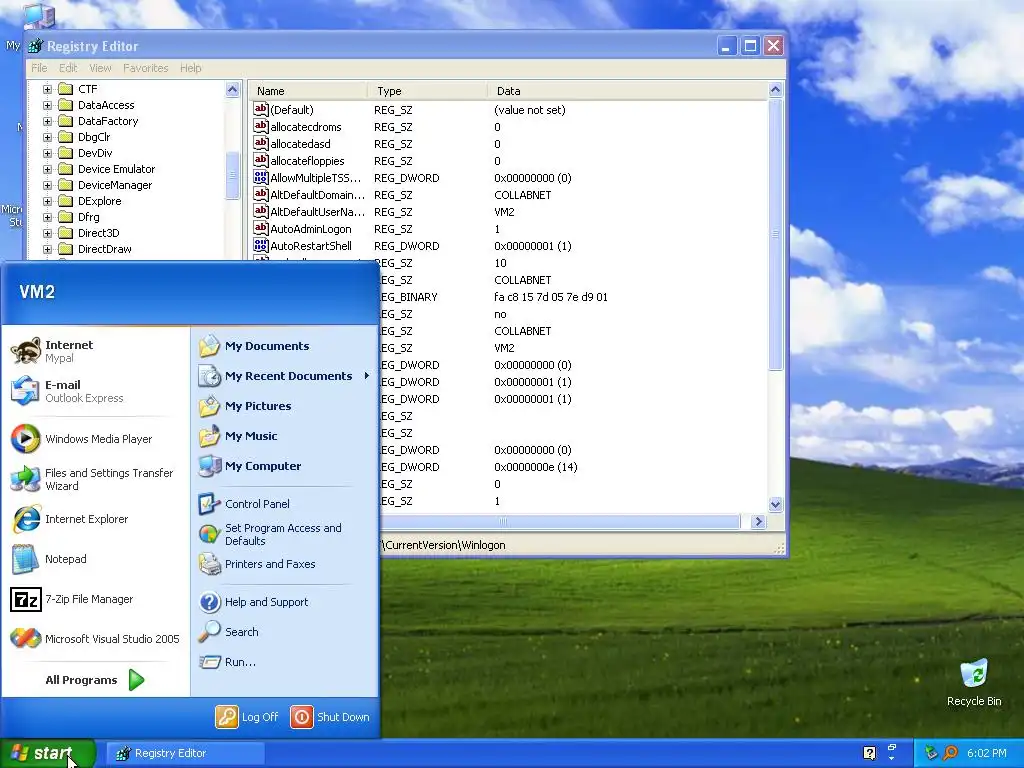Select the AltDefaultDomain... value row
The height and width of the screenshot is (768, 1024).
click(309, 195)
